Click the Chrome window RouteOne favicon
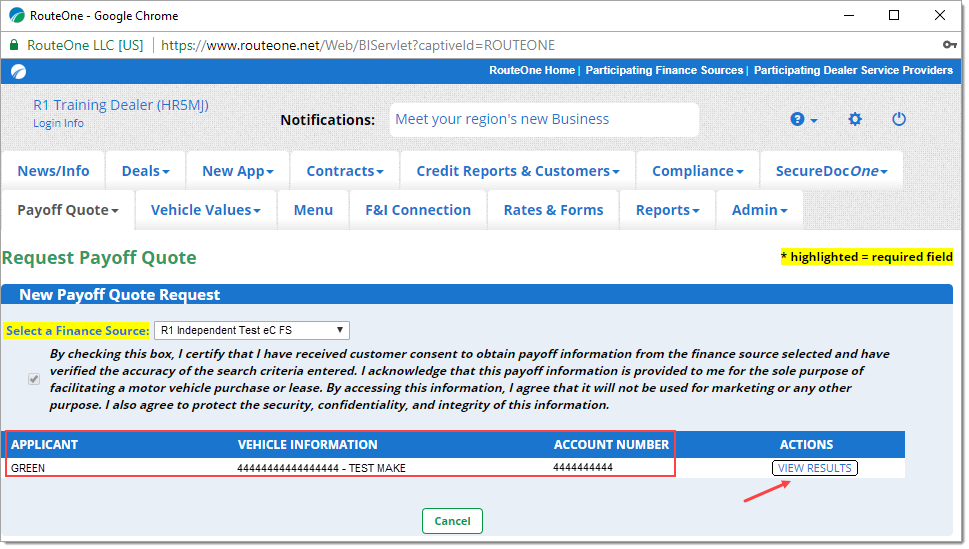The image size is (969, 549). click(x=17, y=15)
